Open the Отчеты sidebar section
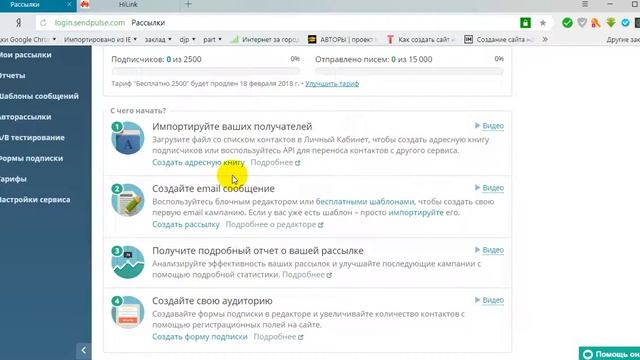The width and height of the screenshot is (640, 360). pyautogui.click(x=13, y=76)
